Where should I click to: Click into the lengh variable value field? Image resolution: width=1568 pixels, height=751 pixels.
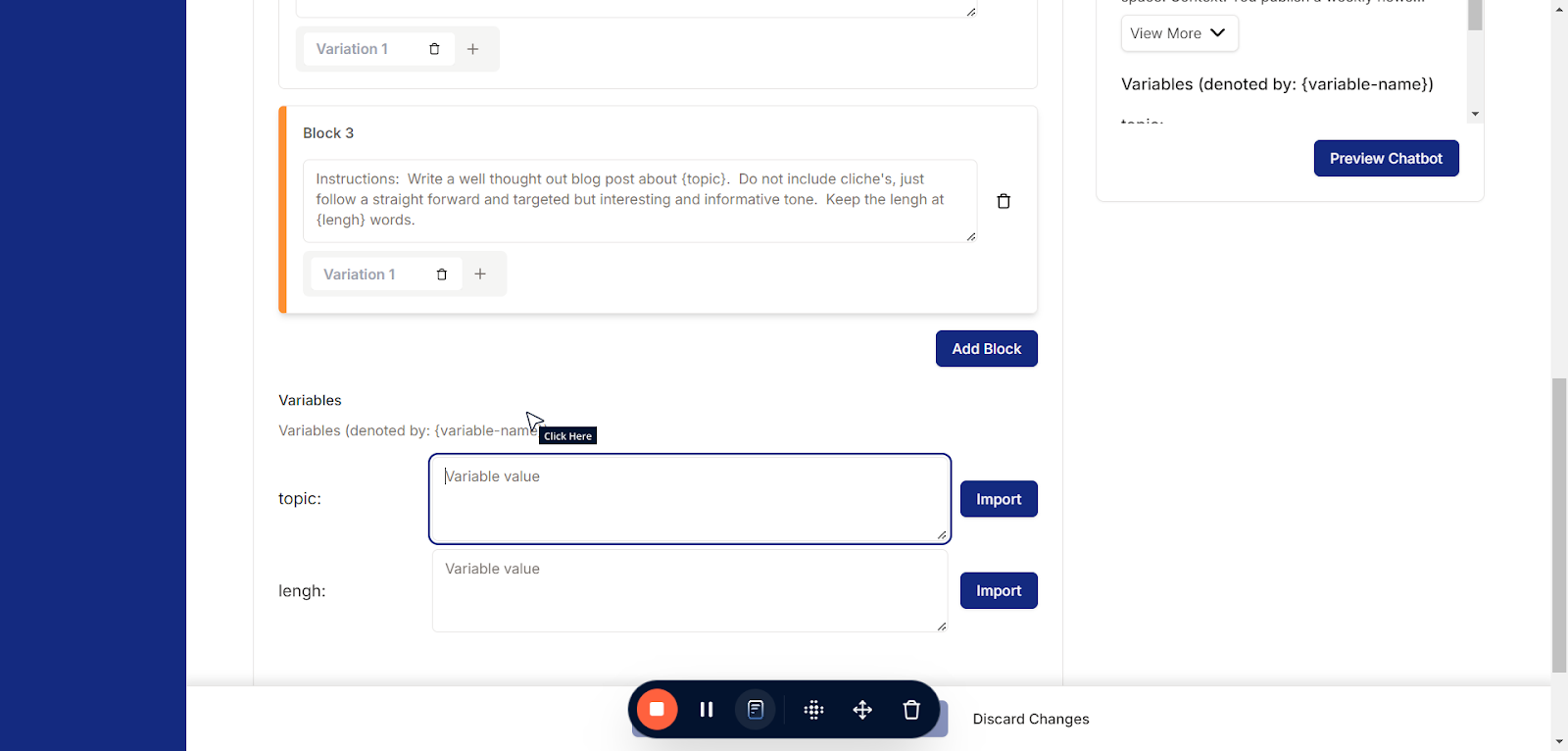(x=689, y=591)
